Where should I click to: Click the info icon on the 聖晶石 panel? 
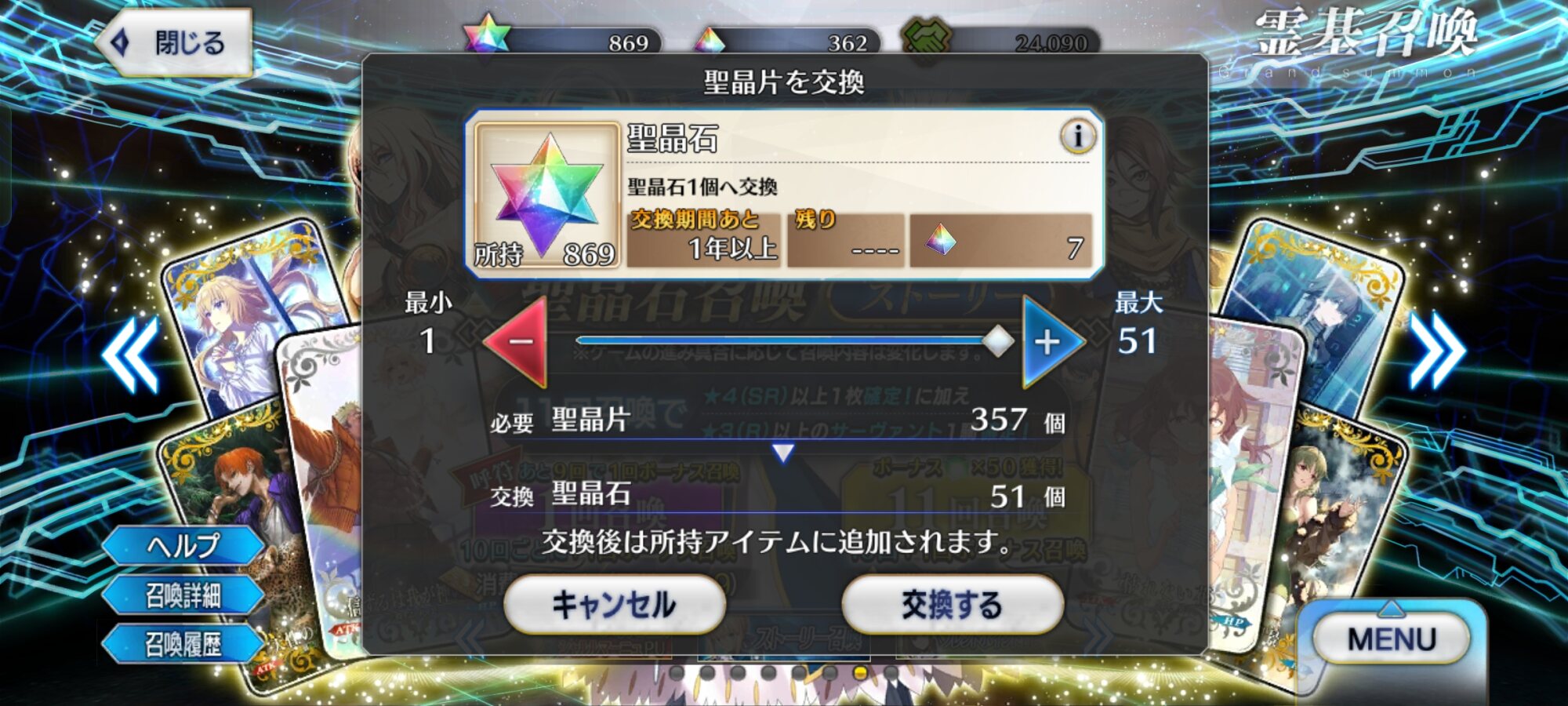pyautogui.click(x=1078, y=136)
